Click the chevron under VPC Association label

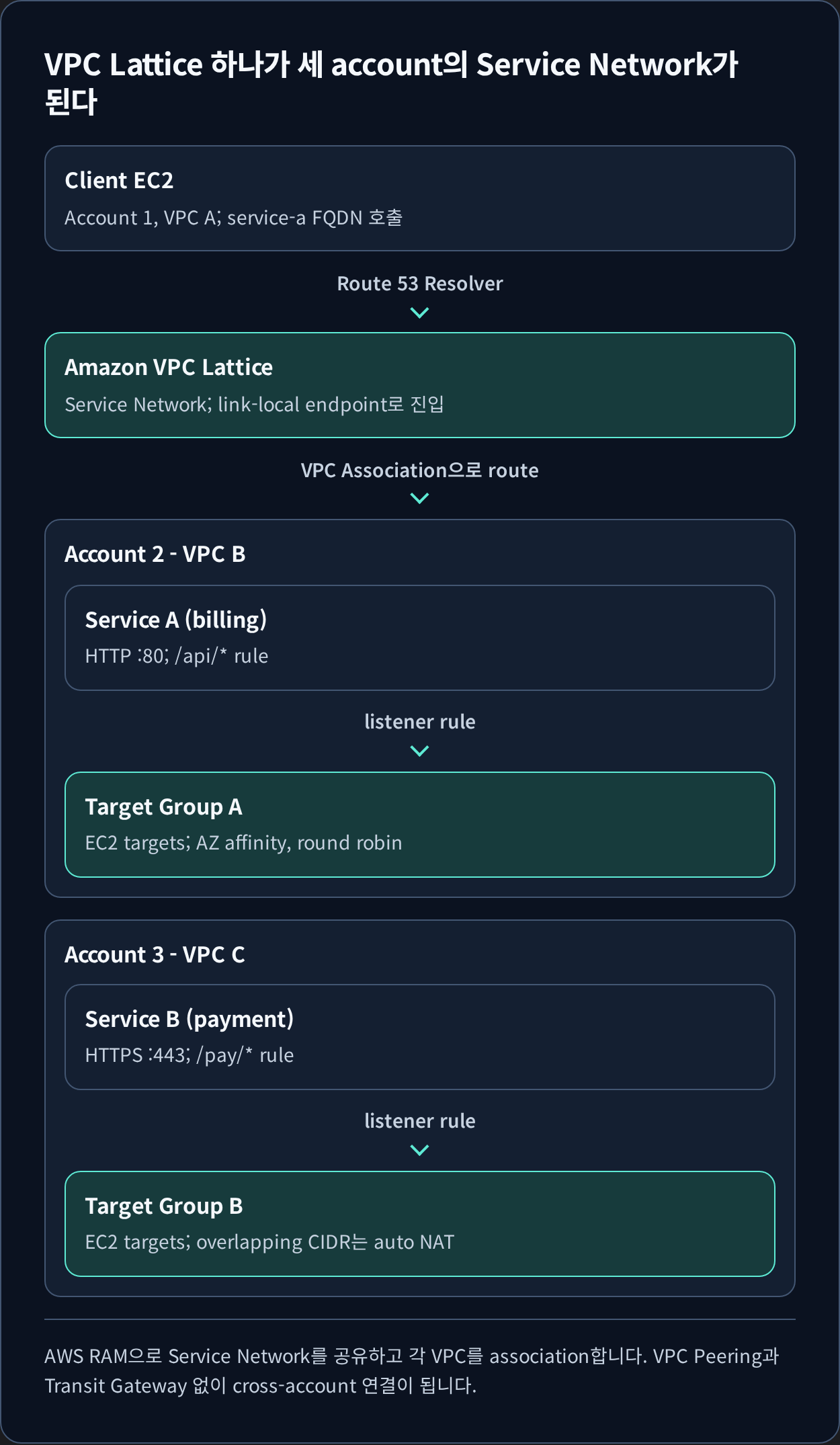click(419, 498)
